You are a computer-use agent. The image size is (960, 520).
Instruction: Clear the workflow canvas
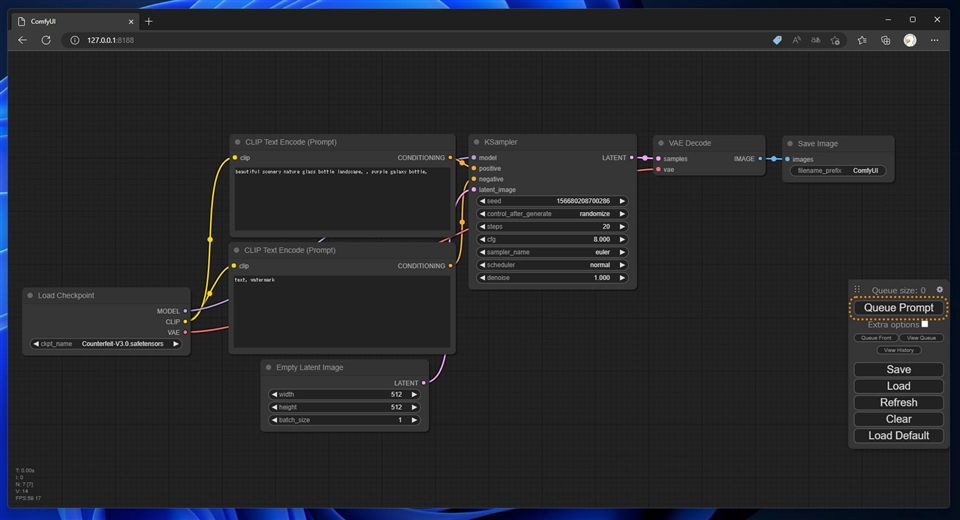coord(898,419)
